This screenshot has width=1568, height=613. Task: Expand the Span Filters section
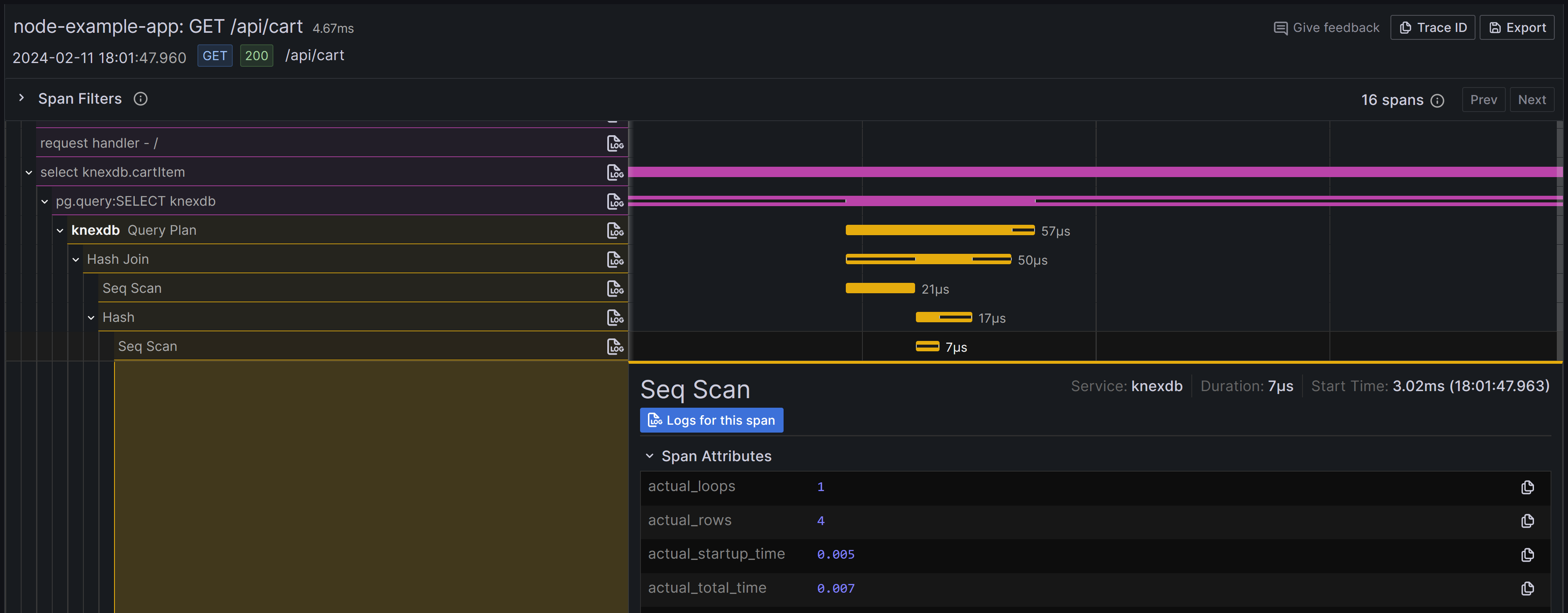click(22, 98)
